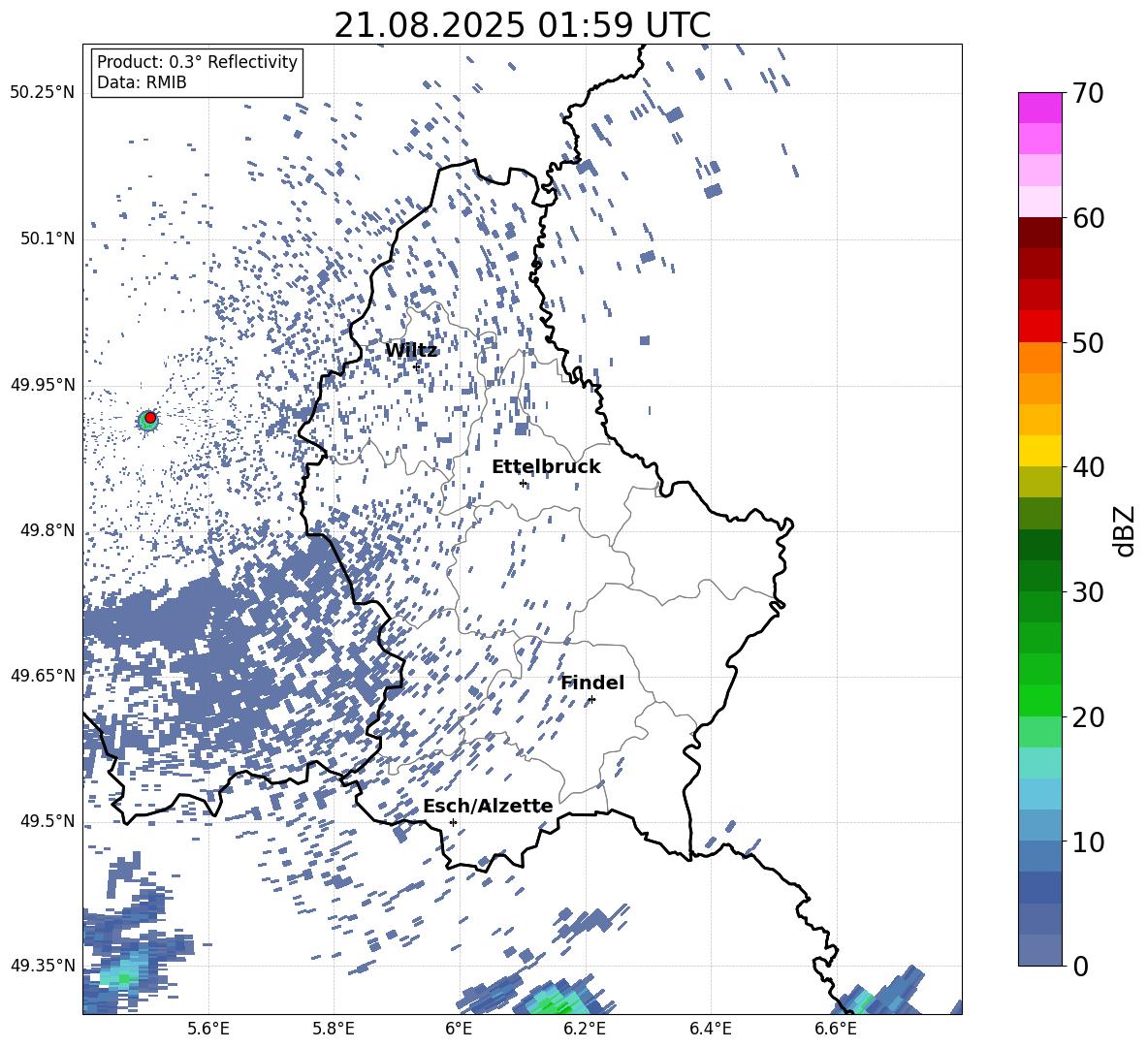1148x1048 pixels.
Task: Click the 49.95°N latitude label
Action: point(43,384)
